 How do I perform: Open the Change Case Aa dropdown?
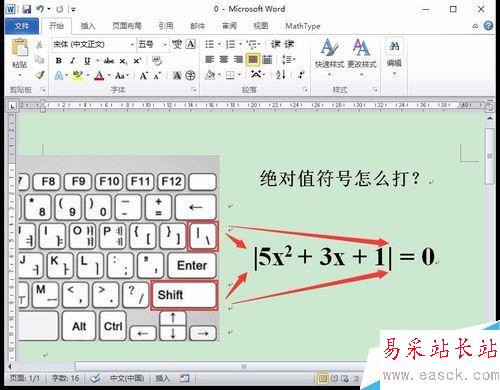(121, 76)
